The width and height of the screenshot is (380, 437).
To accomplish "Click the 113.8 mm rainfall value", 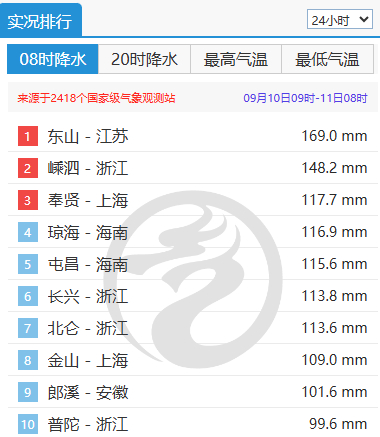I will click(334, 296).
